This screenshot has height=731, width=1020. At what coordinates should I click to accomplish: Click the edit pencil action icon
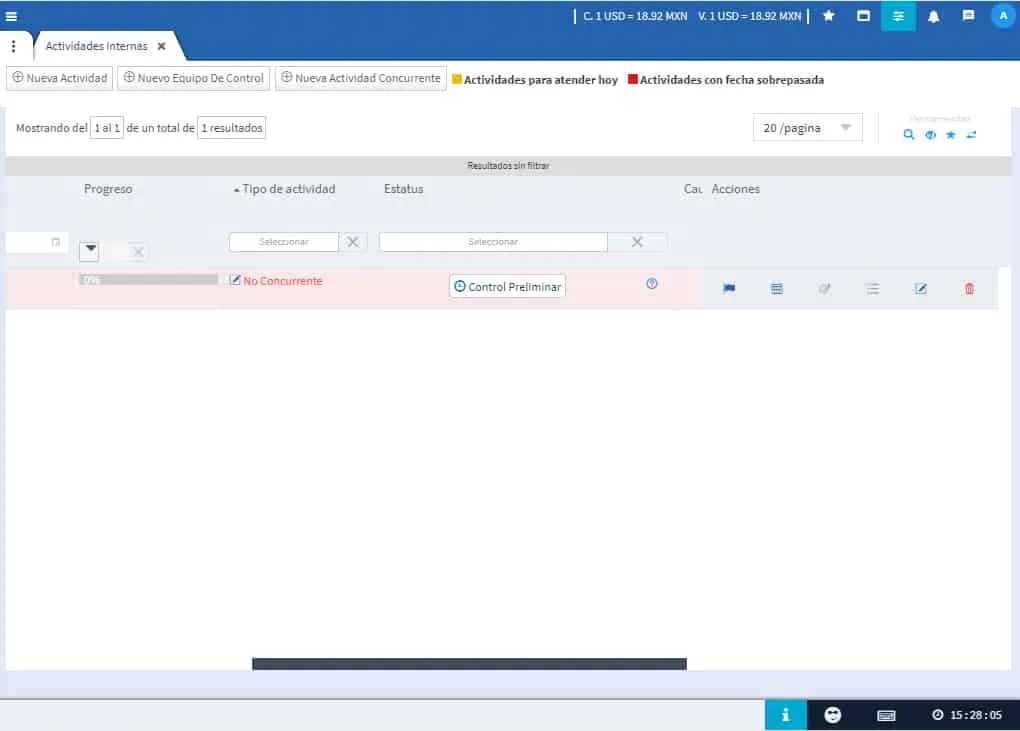921,288
